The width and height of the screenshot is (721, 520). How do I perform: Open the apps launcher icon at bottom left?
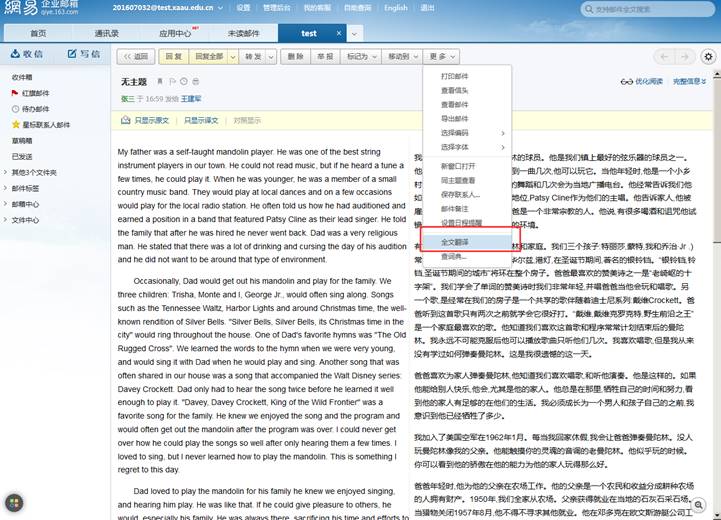[14, 503]
